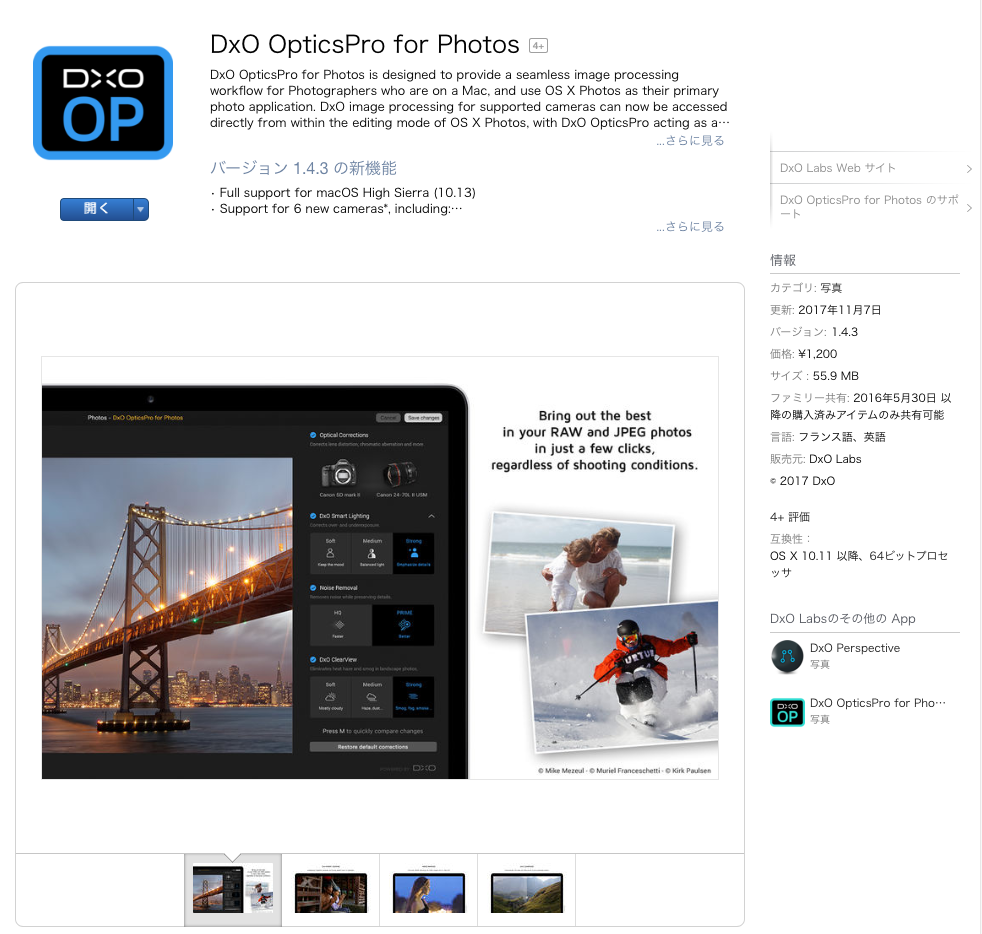Expand the DxO Labs Web サイト chevron
This screenshot has height=934, width=982.
click(968, 169)
